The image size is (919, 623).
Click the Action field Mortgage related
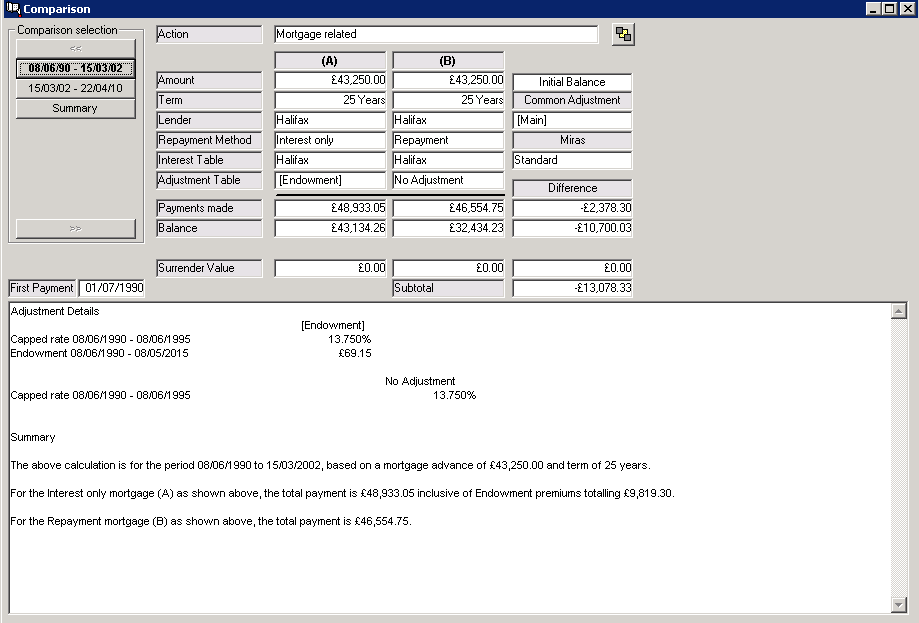[436, 34]
